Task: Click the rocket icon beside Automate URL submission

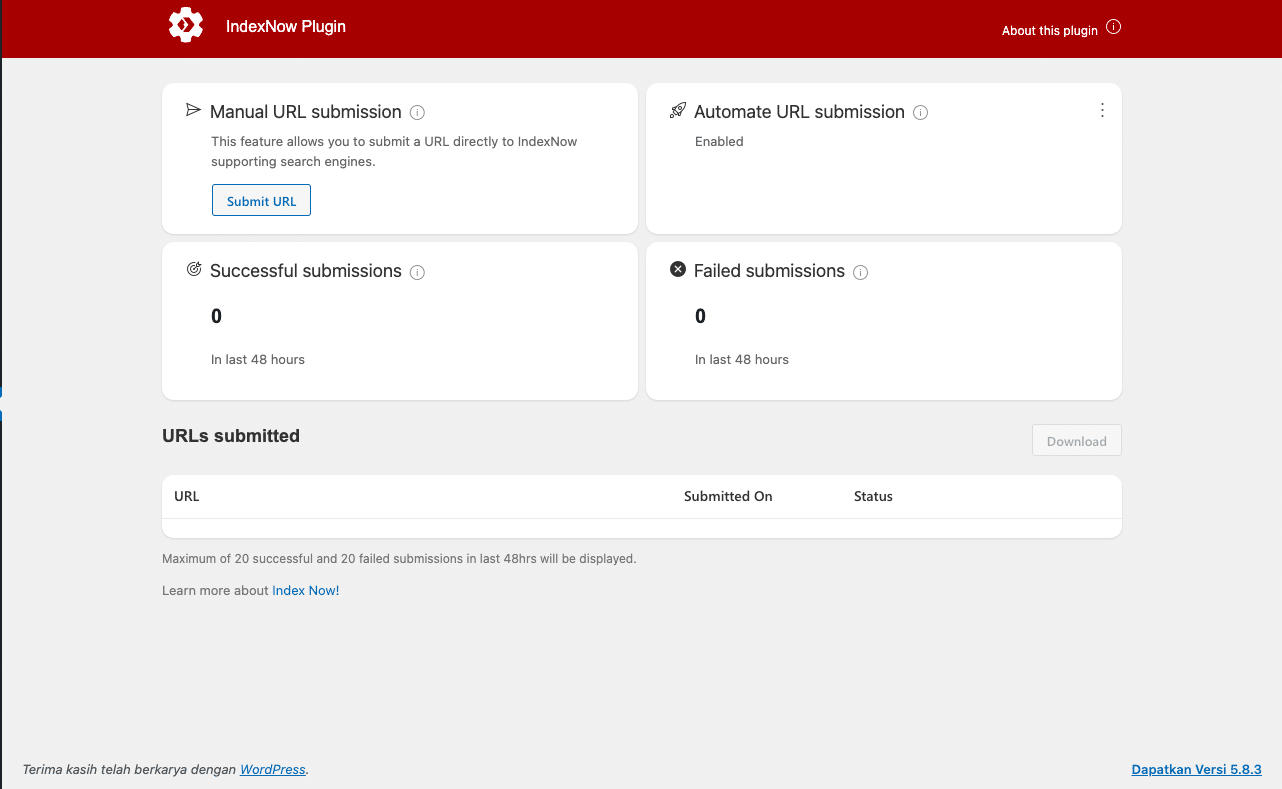Action: click(678, 110)
